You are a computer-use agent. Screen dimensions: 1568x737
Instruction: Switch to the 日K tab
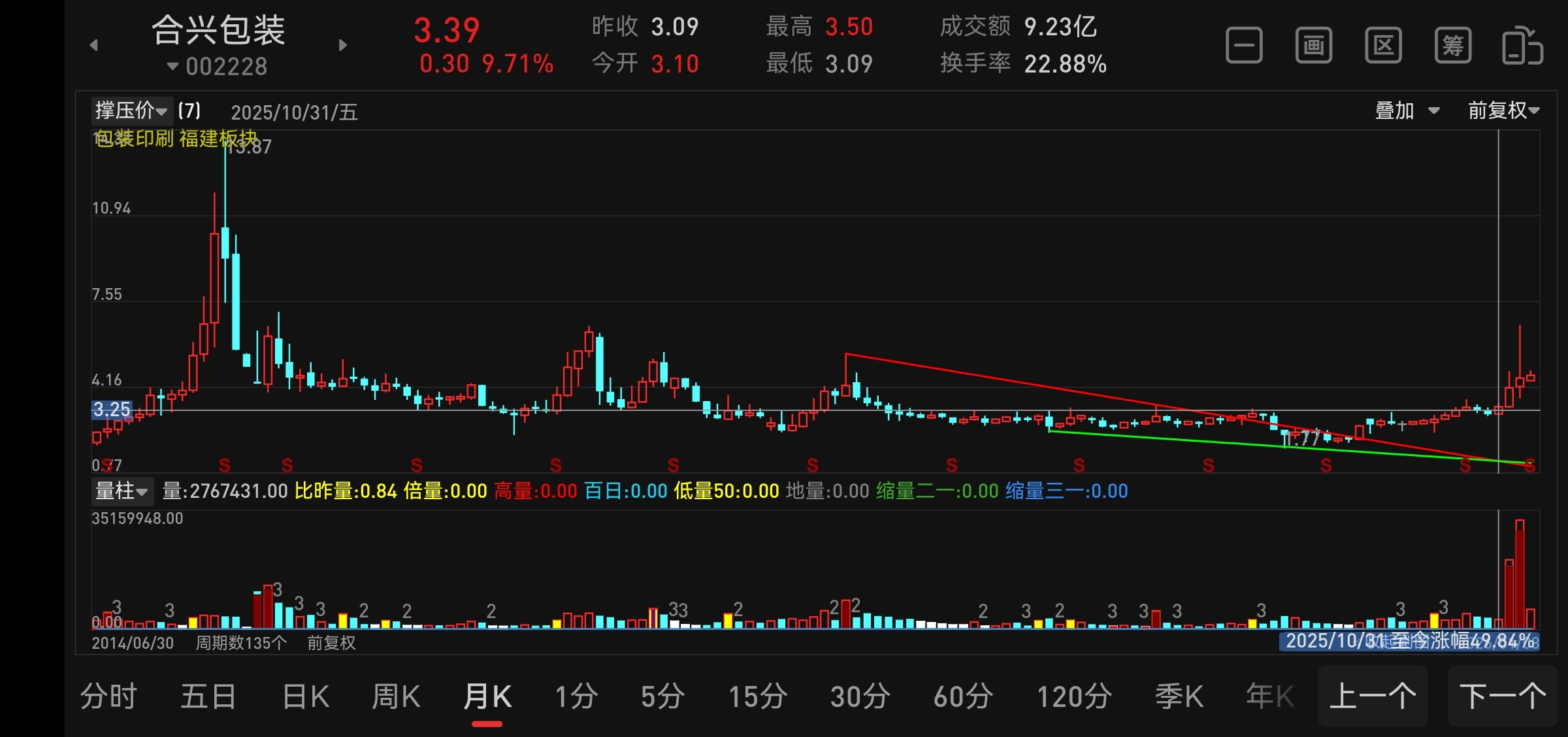tap(306, 696)
